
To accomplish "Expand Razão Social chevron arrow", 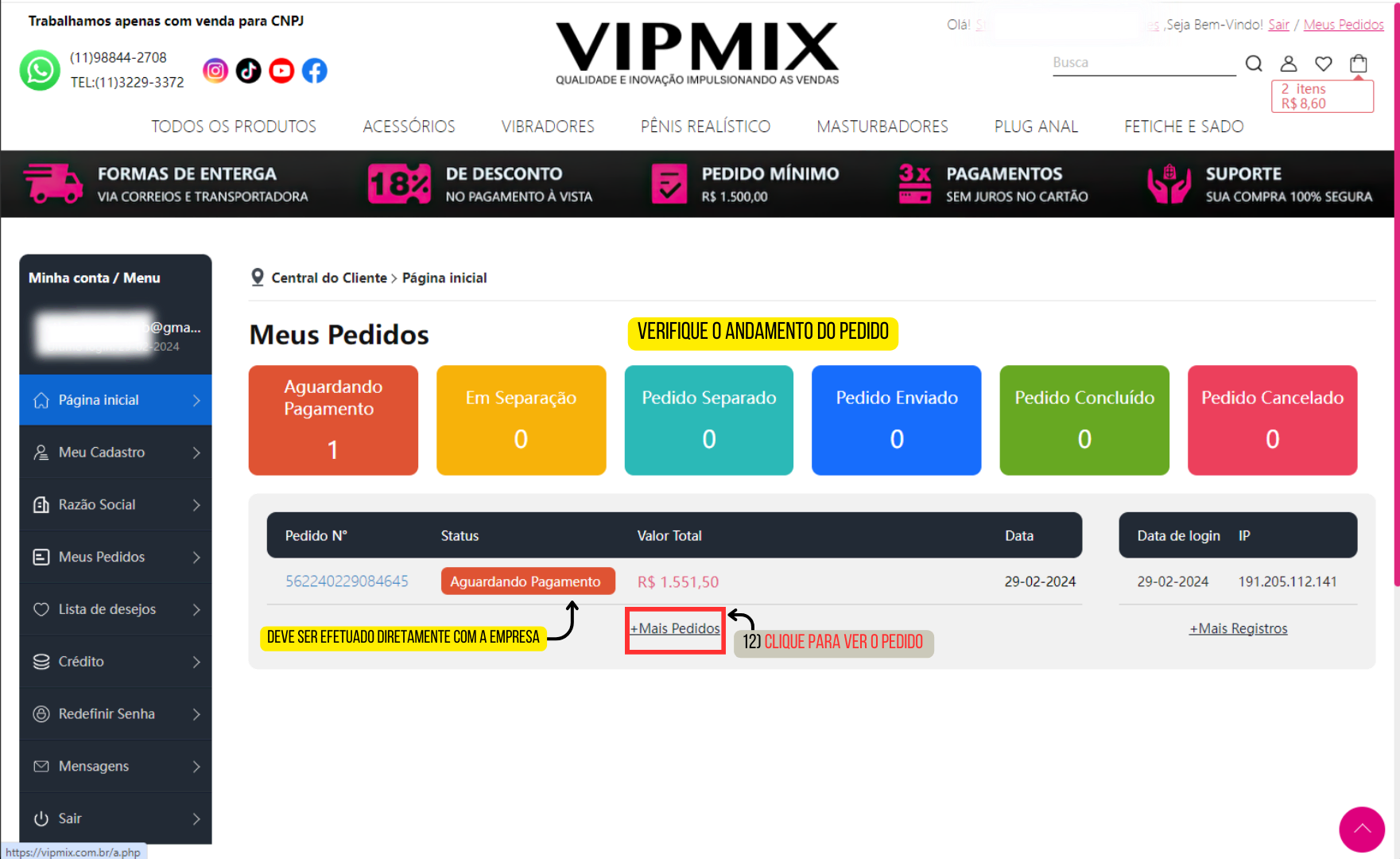I will click(x=196, y=505).
